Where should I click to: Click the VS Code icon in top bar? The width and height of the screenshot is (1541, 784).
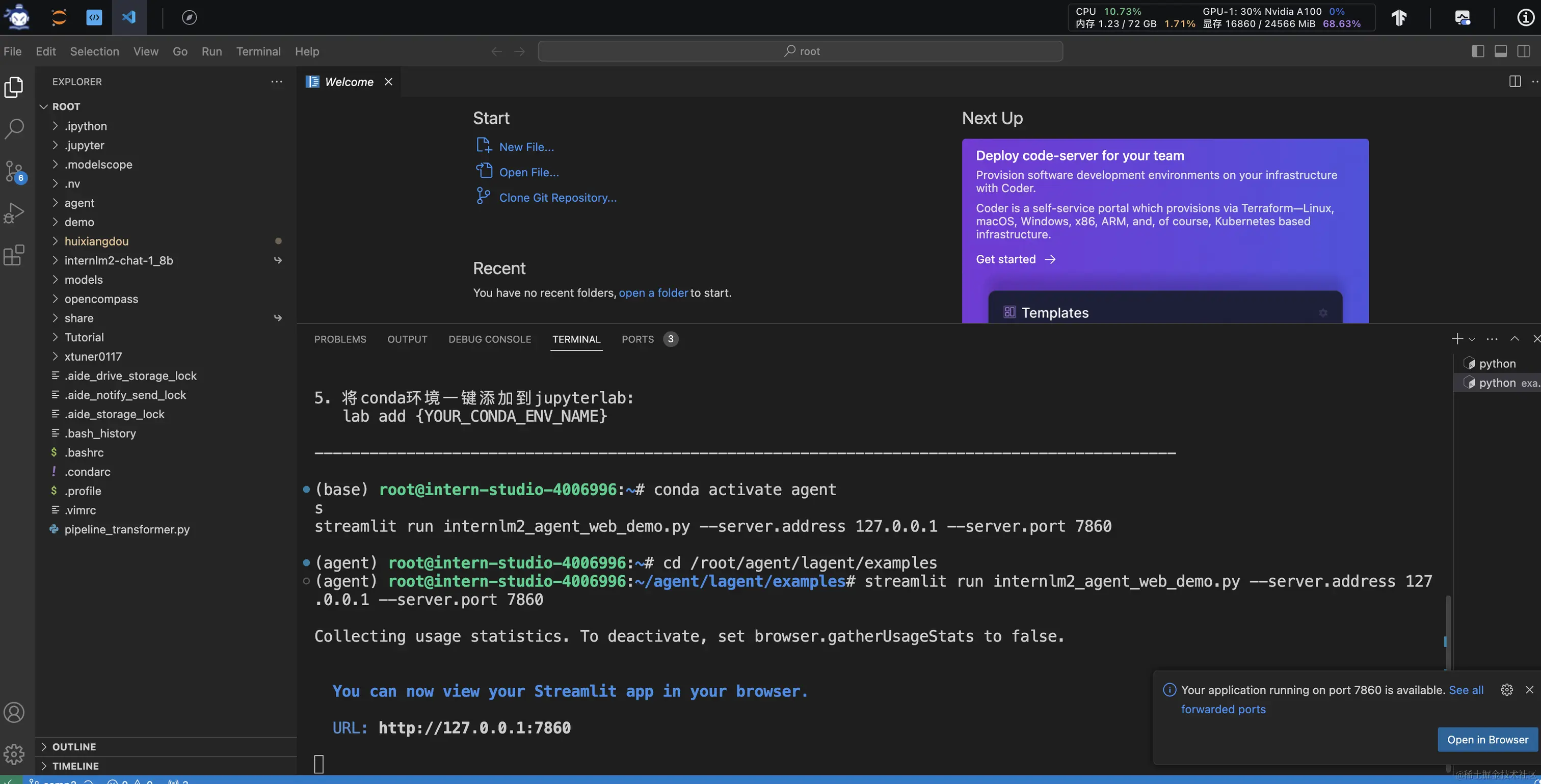tap(128, 17)
